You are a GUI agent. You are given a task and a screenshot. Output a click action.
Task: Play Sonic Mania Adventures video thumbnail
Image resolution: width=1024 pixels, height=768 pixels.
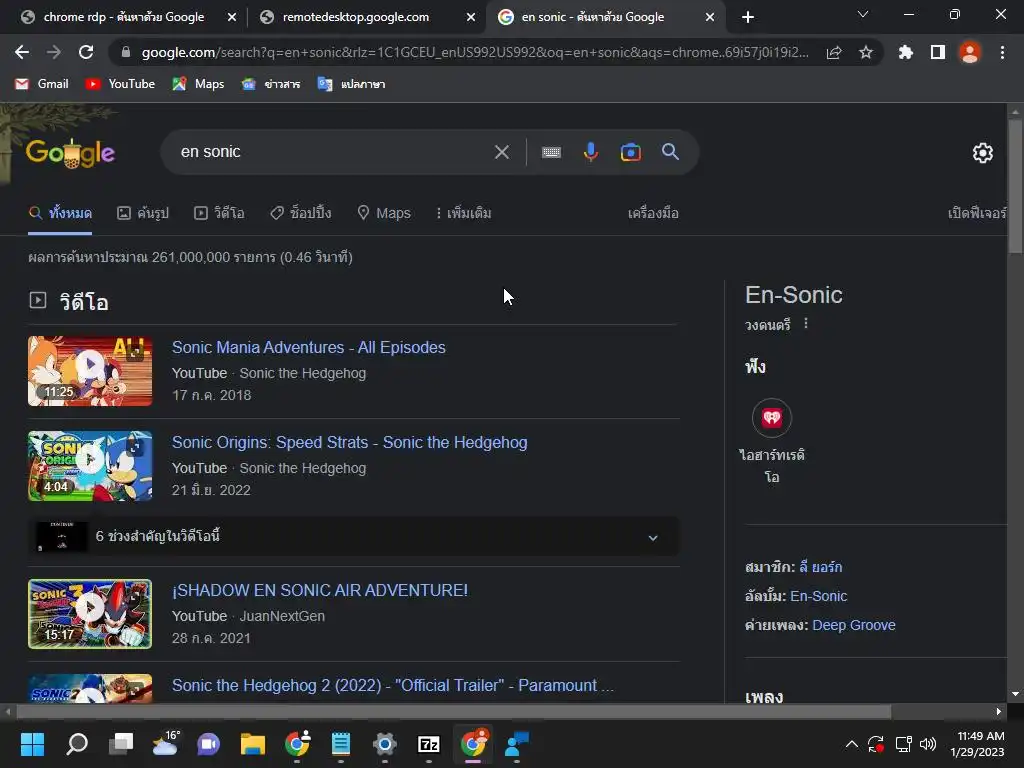(x=90, y=371)
